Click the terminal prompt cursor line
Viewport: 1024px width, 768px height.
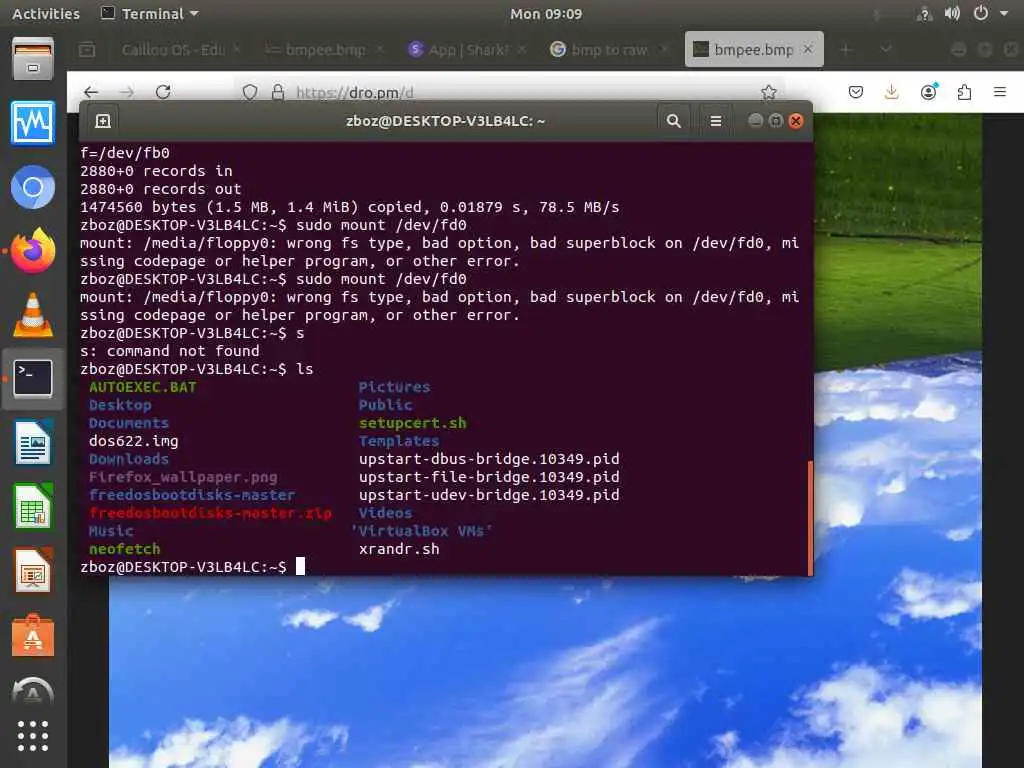point(300,566)
